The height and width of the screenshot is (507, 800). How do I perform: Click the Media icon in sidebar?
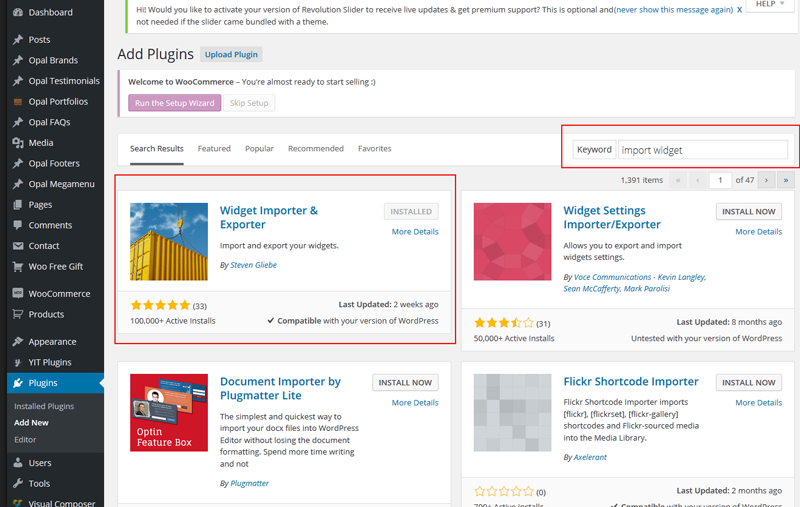17,143
